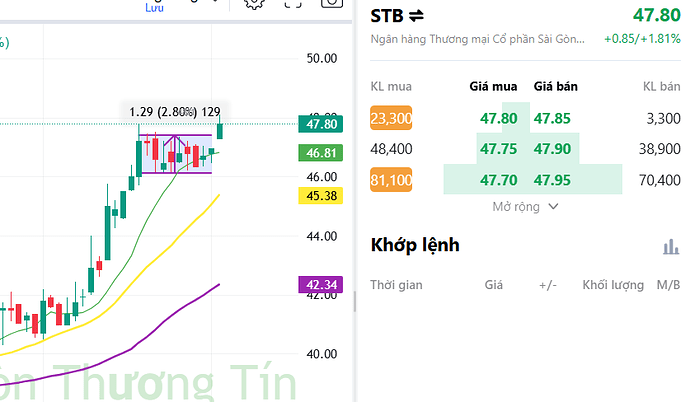690x402 pixels.
Task: Click the Giá column header in Khớp lệnh
Action: (x=494, y=285)
